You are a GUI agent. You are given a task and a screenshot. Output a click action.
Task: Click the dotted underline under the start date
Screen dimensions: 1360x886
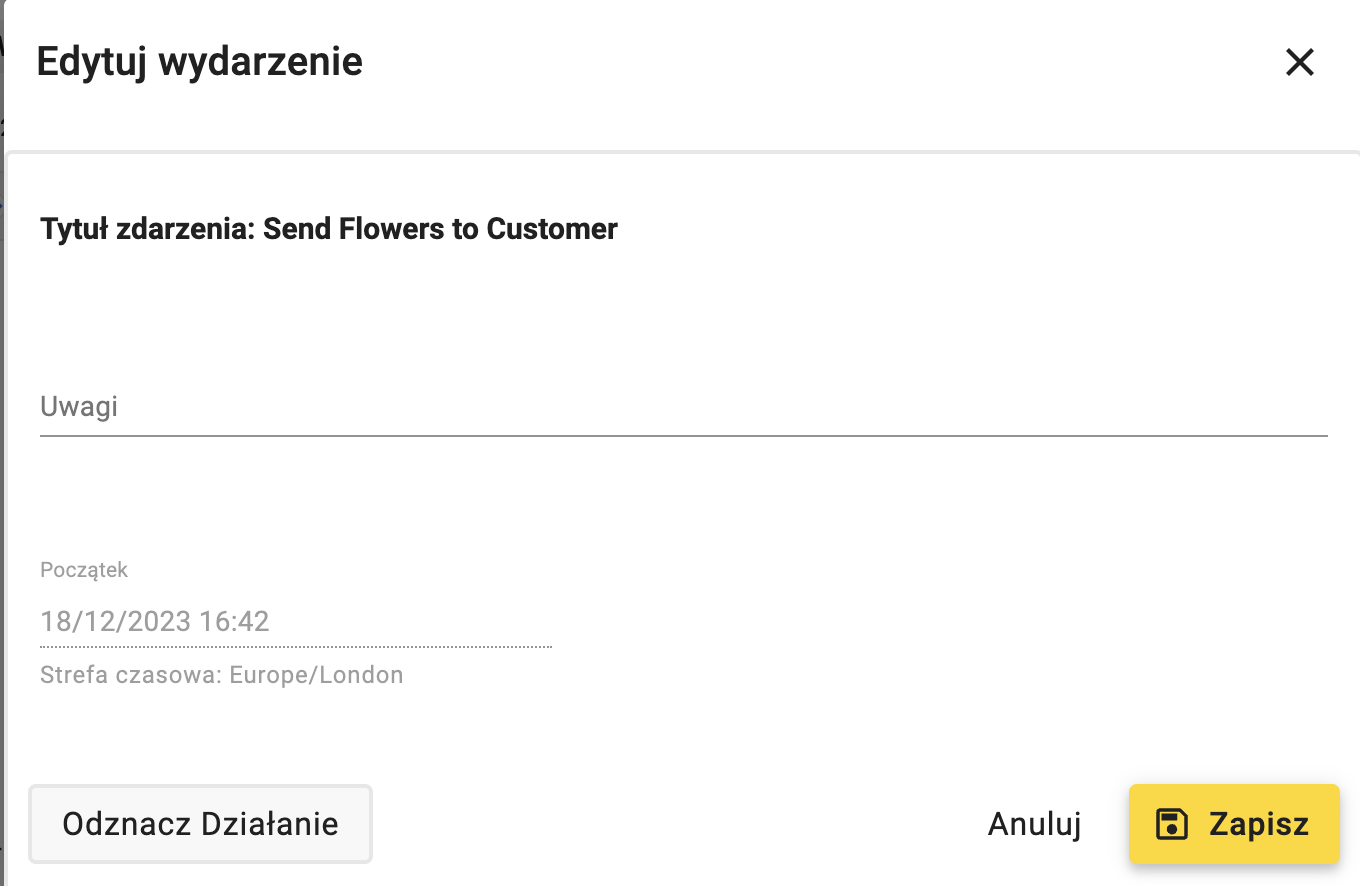click(296, 647)
